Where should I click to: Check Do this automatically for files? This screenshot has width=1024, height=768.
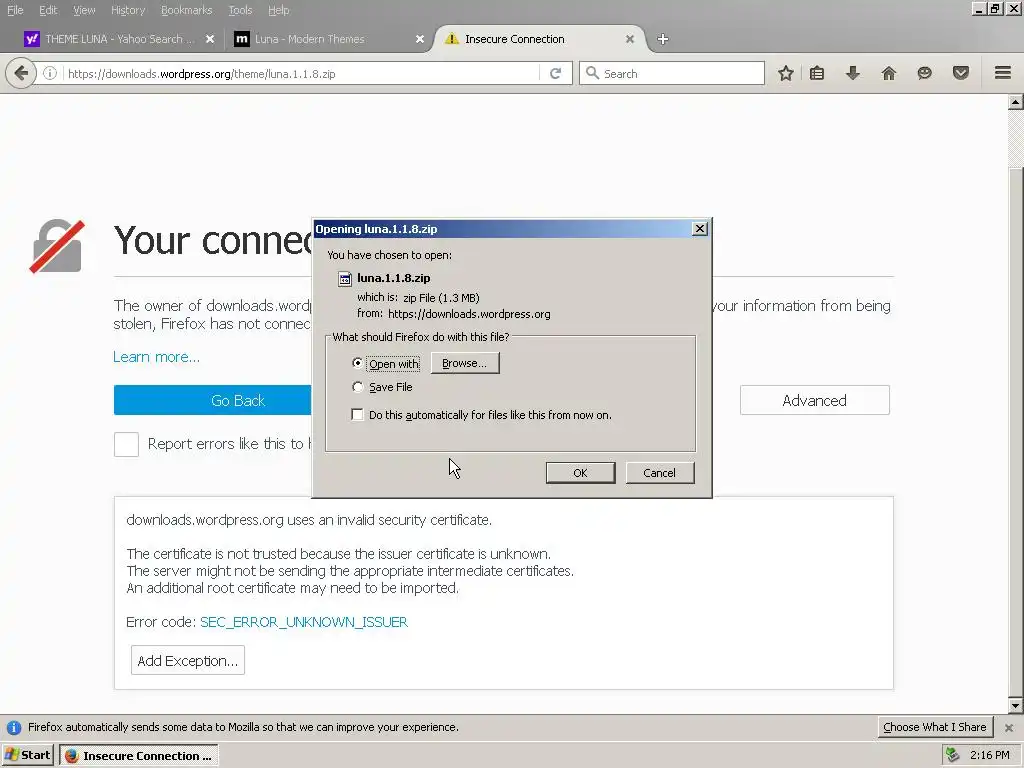click(357, 415)
